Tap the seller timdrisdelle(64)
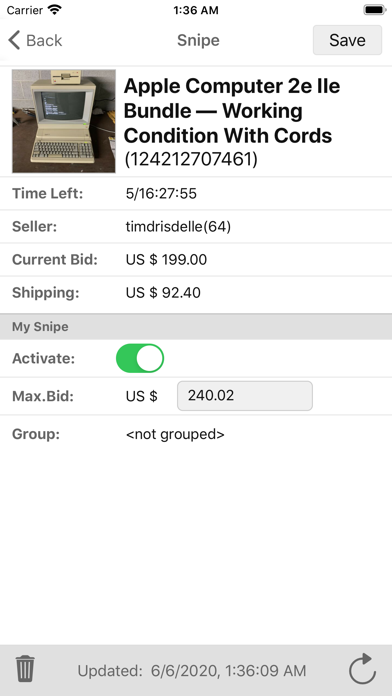This screenshot has height=696, width=392. coord(178,227)
